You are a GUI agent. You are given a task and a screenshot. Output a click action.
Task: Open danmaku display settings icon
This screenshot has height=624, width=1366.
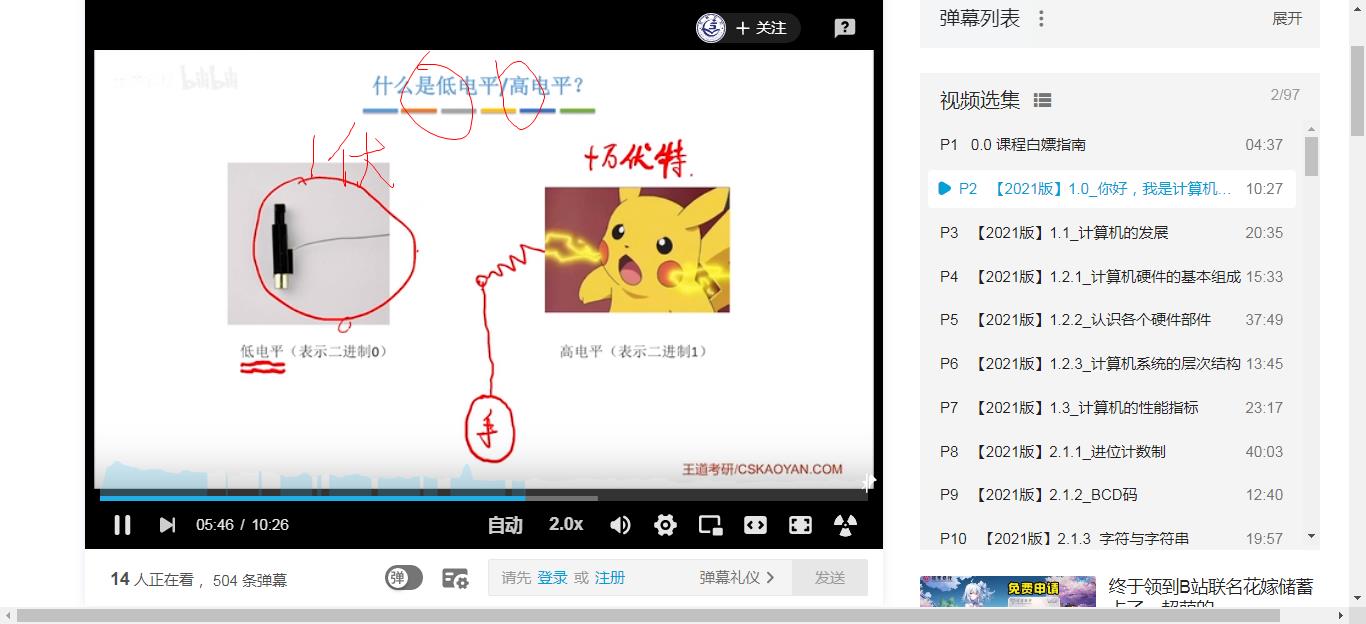[455, 578]
